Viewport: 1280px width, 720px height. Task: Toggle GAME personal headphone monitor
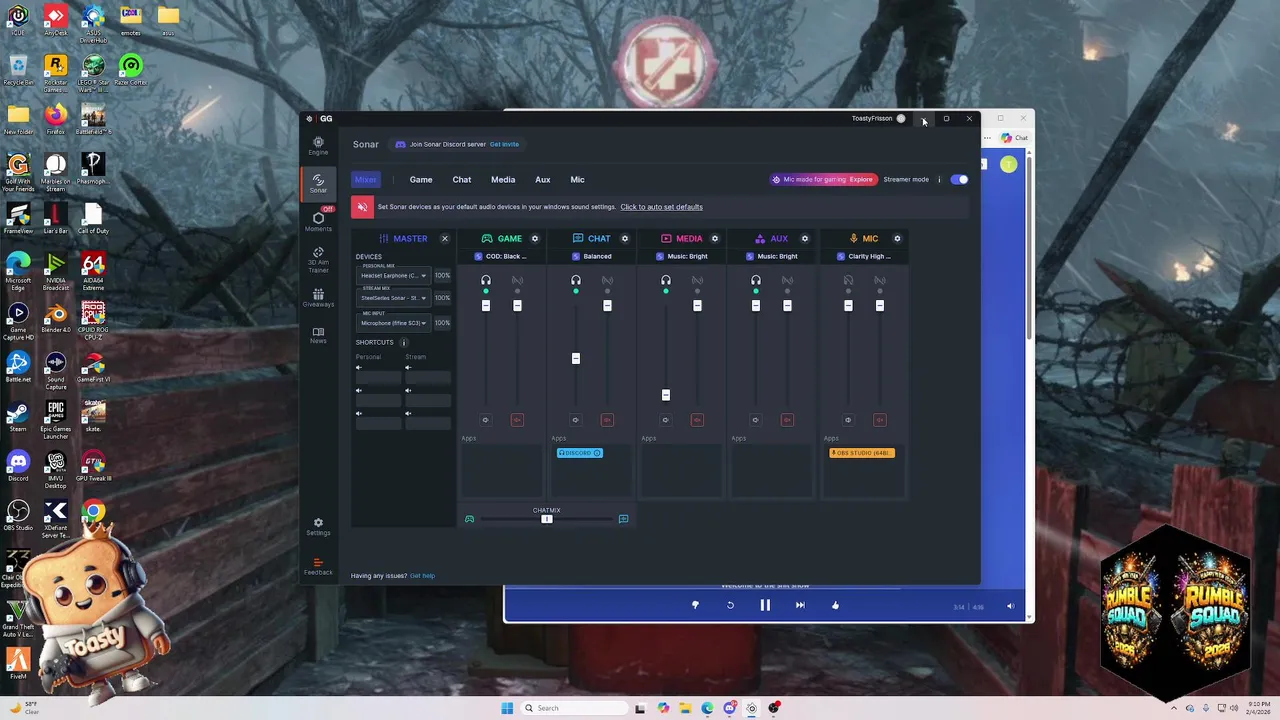pos(486,280)
